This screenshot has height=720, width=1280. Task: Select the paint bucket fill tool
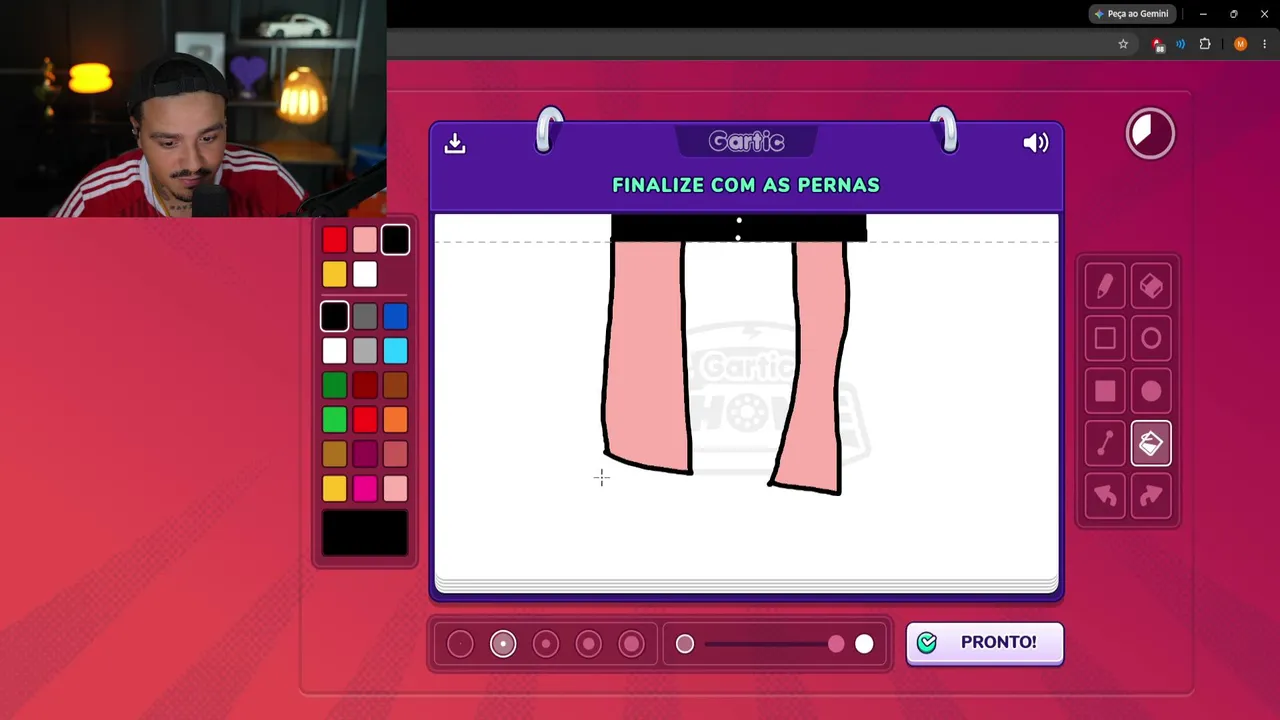[1151, 443]
